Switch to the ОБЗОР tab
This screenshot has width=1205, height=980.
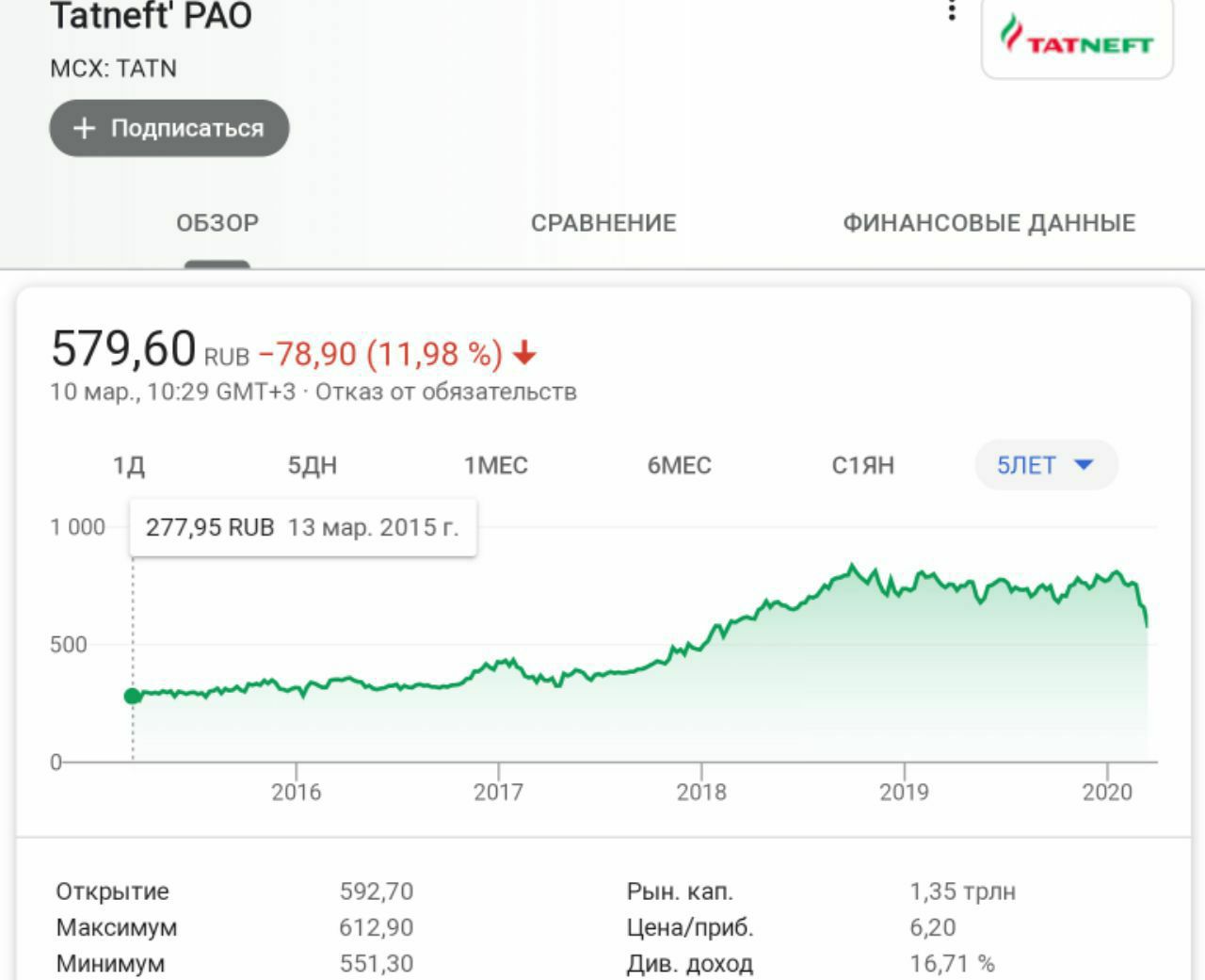point(217,223)
